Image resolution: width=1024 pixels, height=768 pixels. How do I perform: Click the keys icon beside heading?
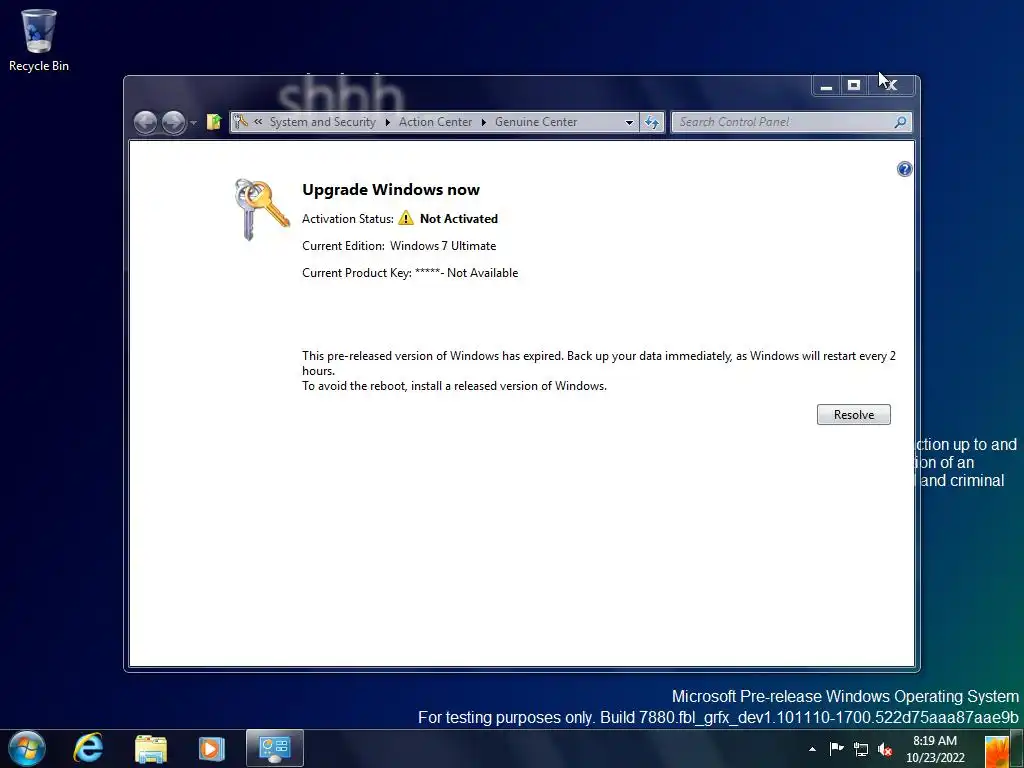click(261, 209)
